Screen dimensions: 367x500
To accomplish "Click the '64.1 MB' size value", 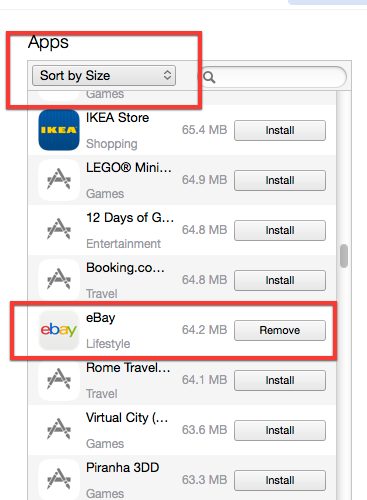I will point(204,380).
